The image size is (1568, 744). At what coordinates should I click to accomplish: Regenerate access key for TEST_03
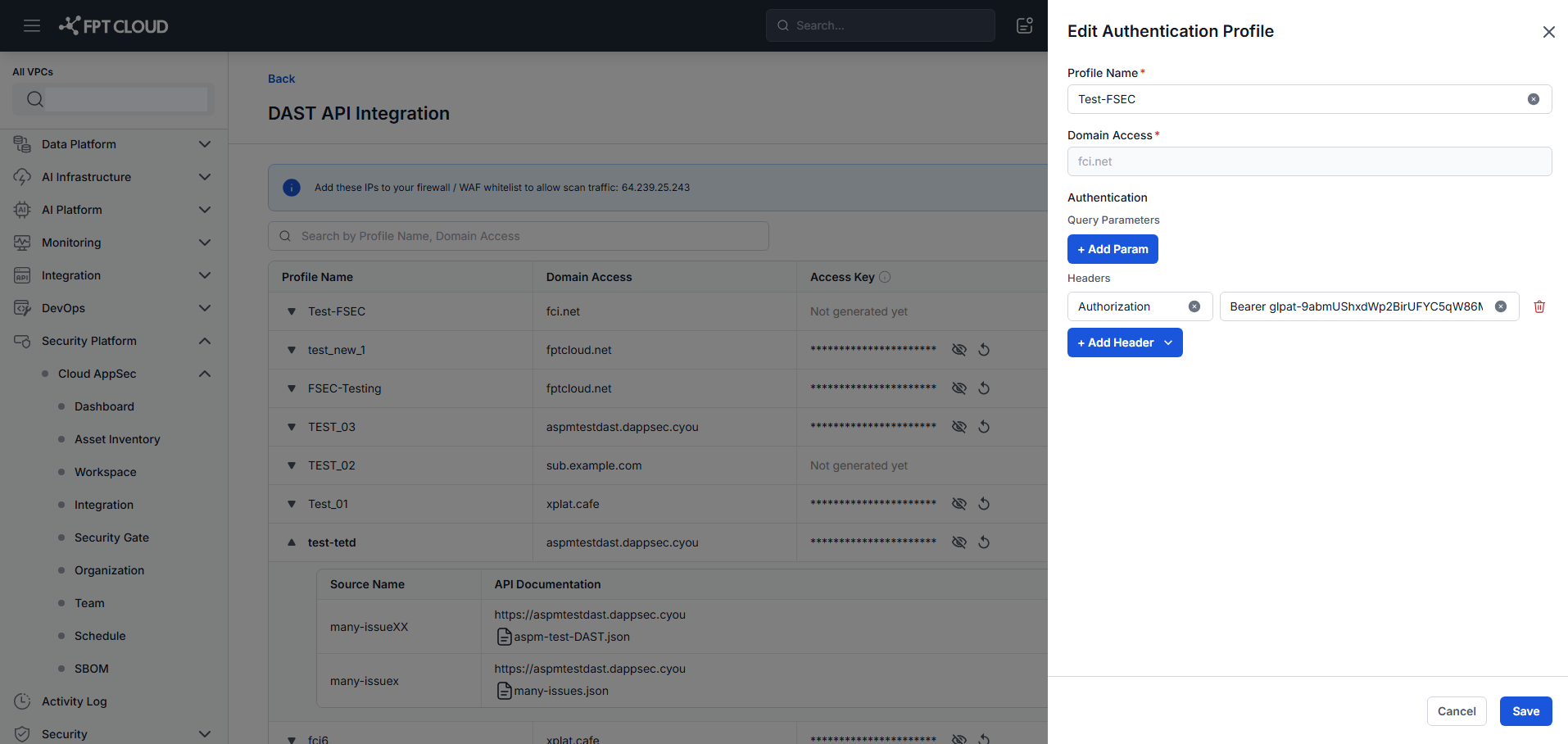click(x=984, y=427)
